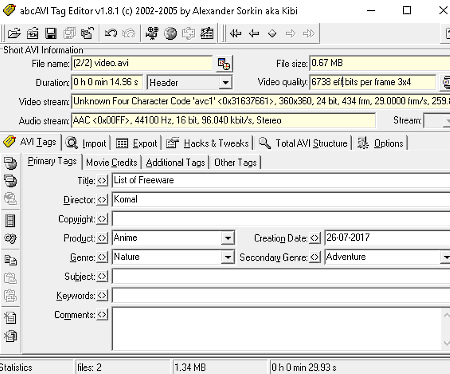Open the Hacks & Tweaks tab

point(207,143)
